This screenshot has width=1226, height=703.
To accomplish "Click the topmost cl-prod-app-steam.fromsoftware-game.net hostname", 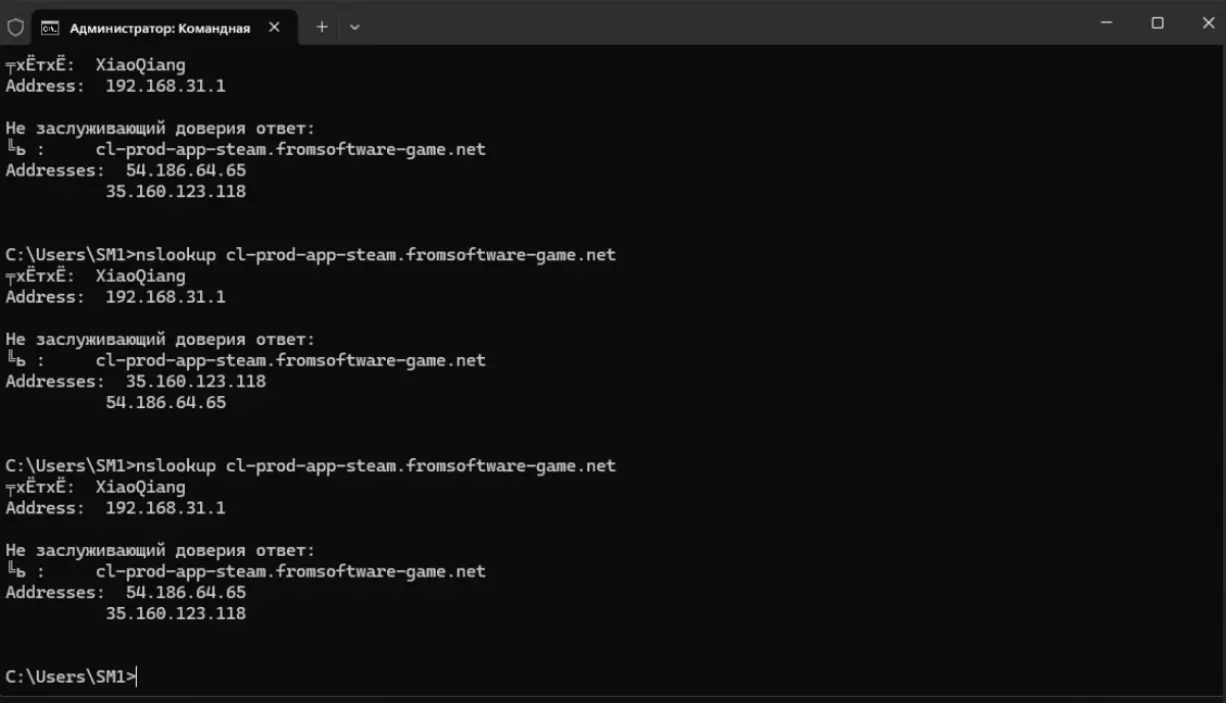I will [290, 149].
